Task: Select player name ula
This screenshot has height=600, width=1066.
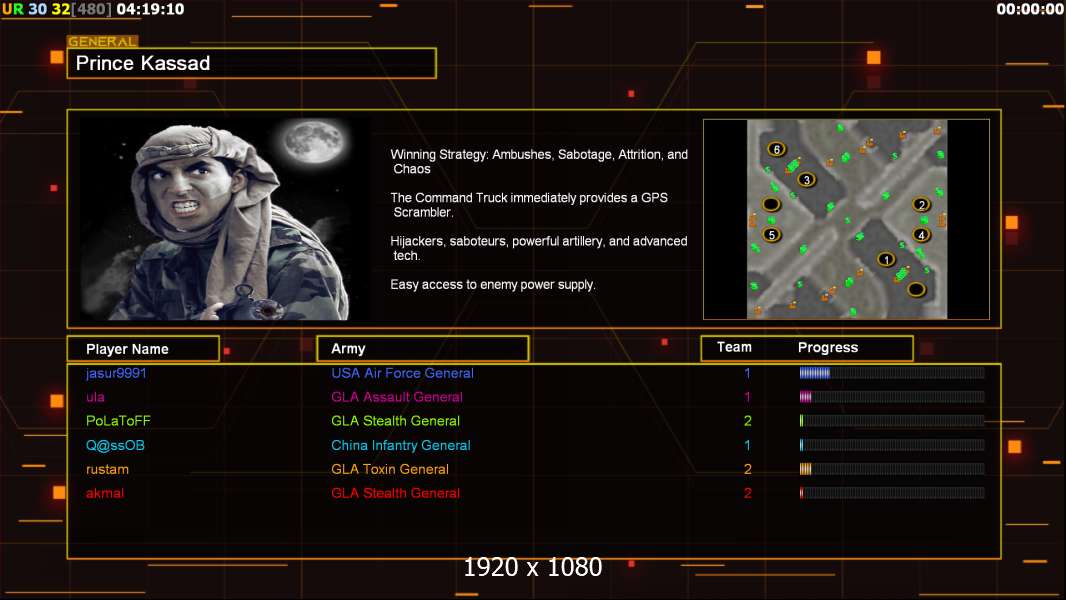Action: tap(95, 397)
